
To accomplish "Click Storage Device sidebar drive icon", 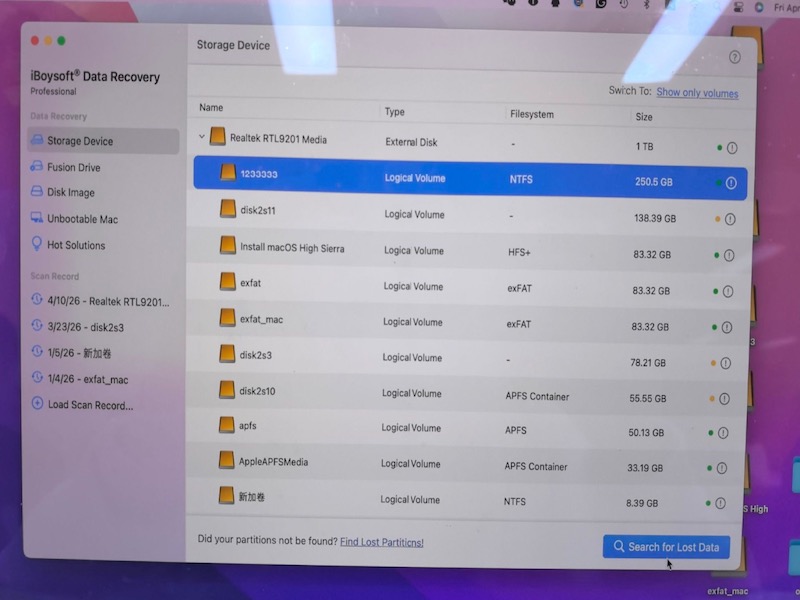I will [x=37, y=139].
